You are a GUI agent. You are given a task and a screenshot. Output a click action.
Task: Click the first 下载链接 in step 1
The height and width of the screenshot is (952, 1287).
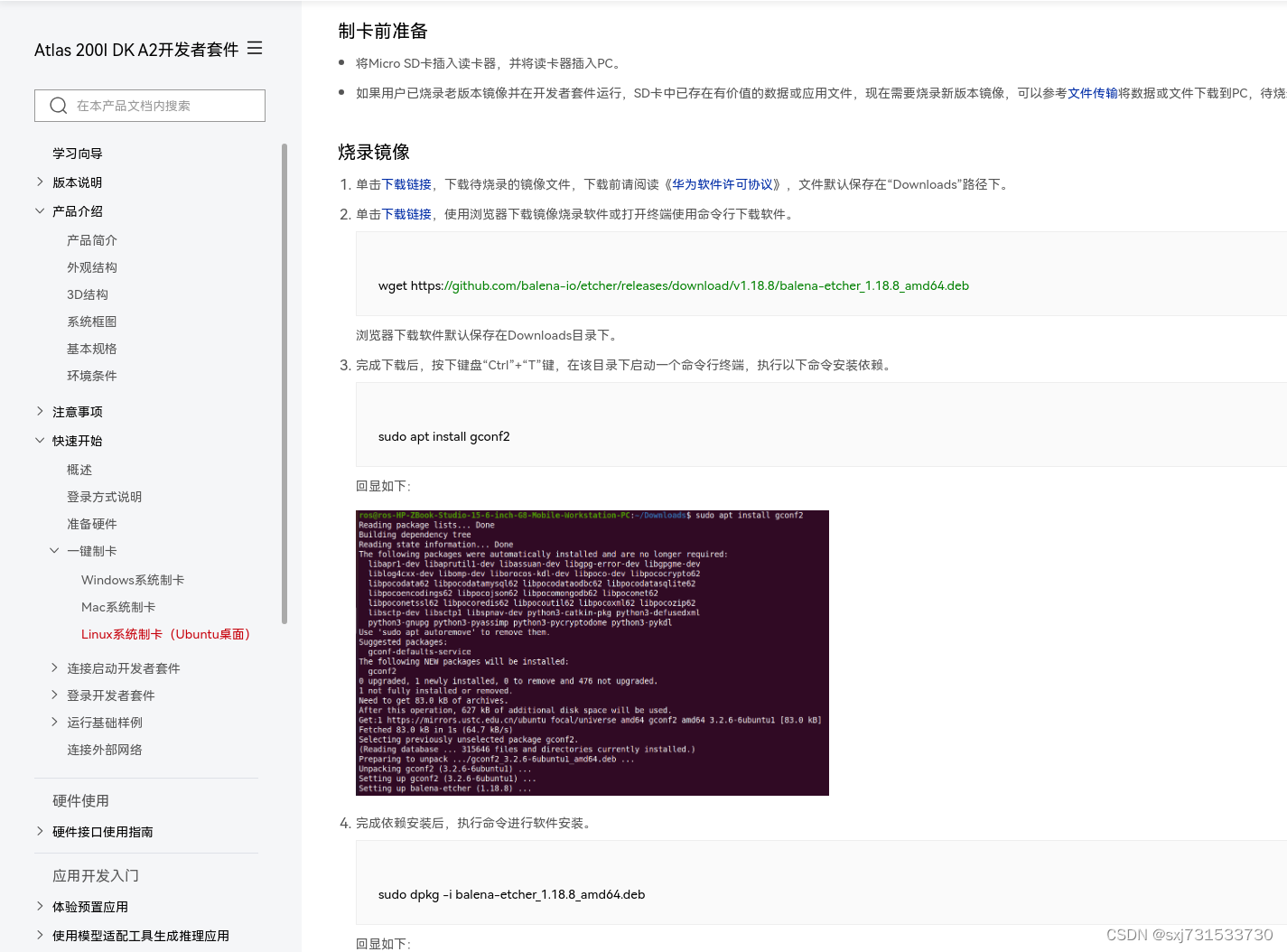[x=406, y=183]
